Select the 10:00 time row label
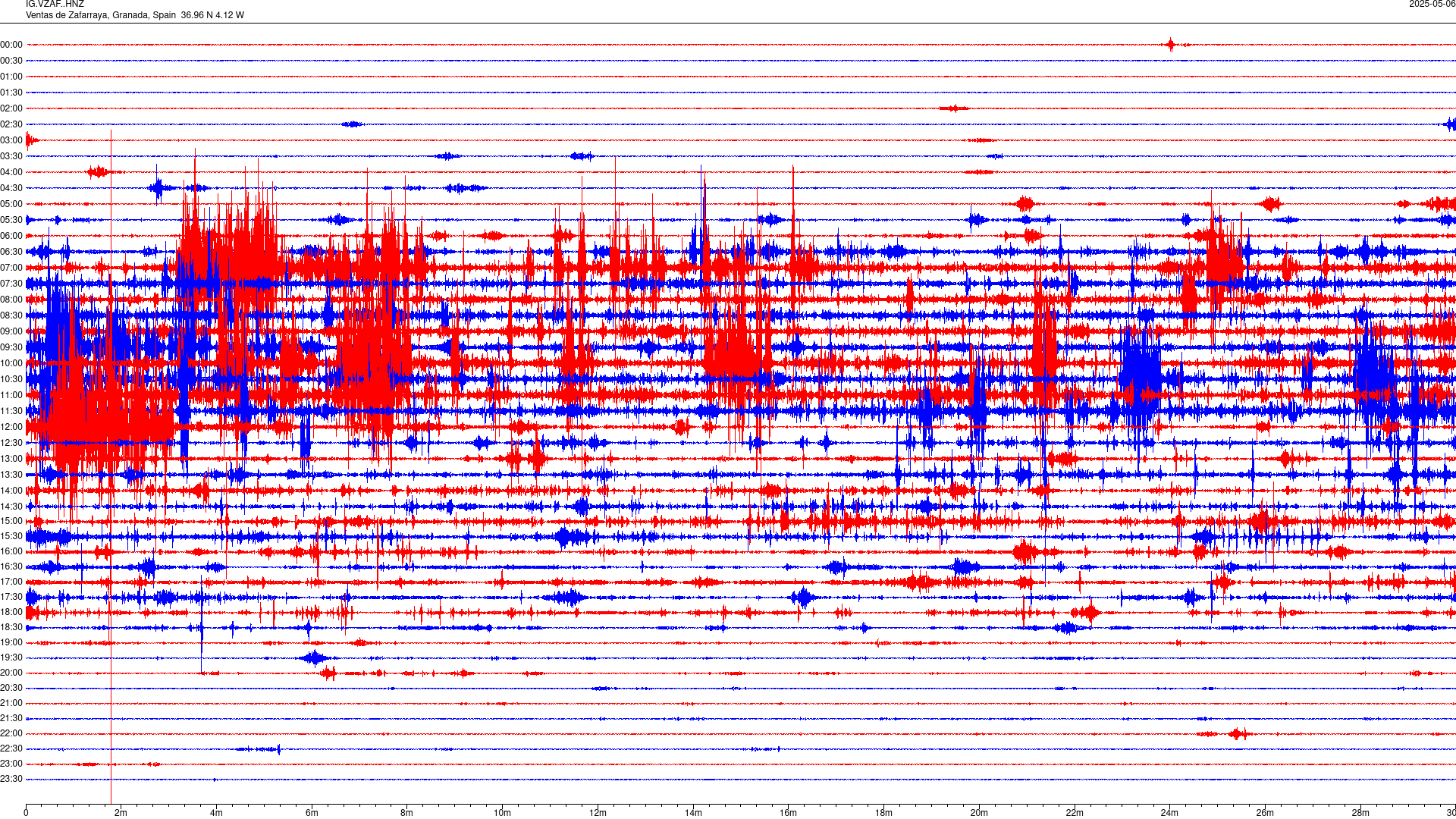Image resolution: width=1456 pixels, height=819 pixels. click(x=11, y=363)
